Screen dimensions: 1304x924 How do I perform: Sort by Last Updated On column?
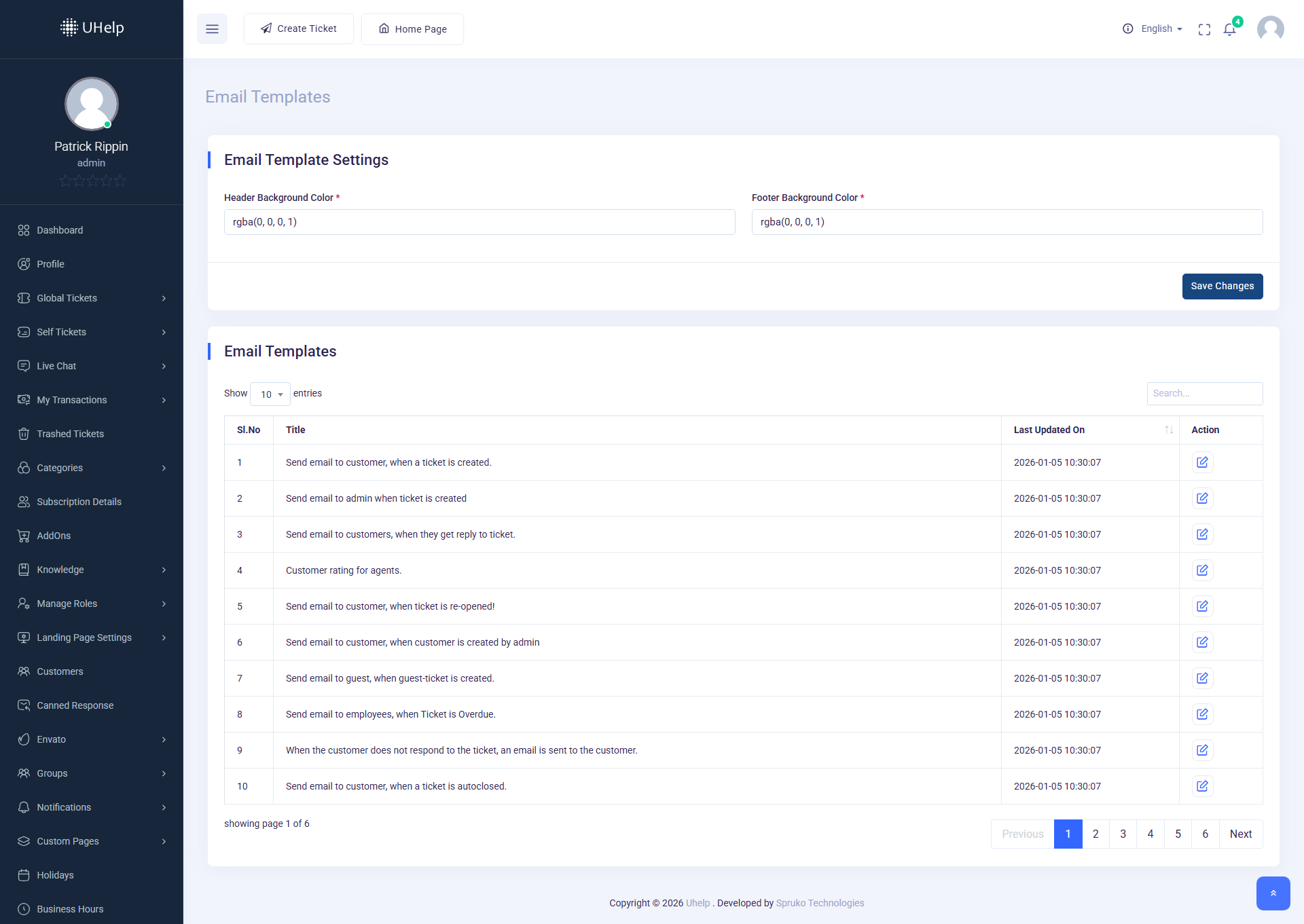[1089, 430]
